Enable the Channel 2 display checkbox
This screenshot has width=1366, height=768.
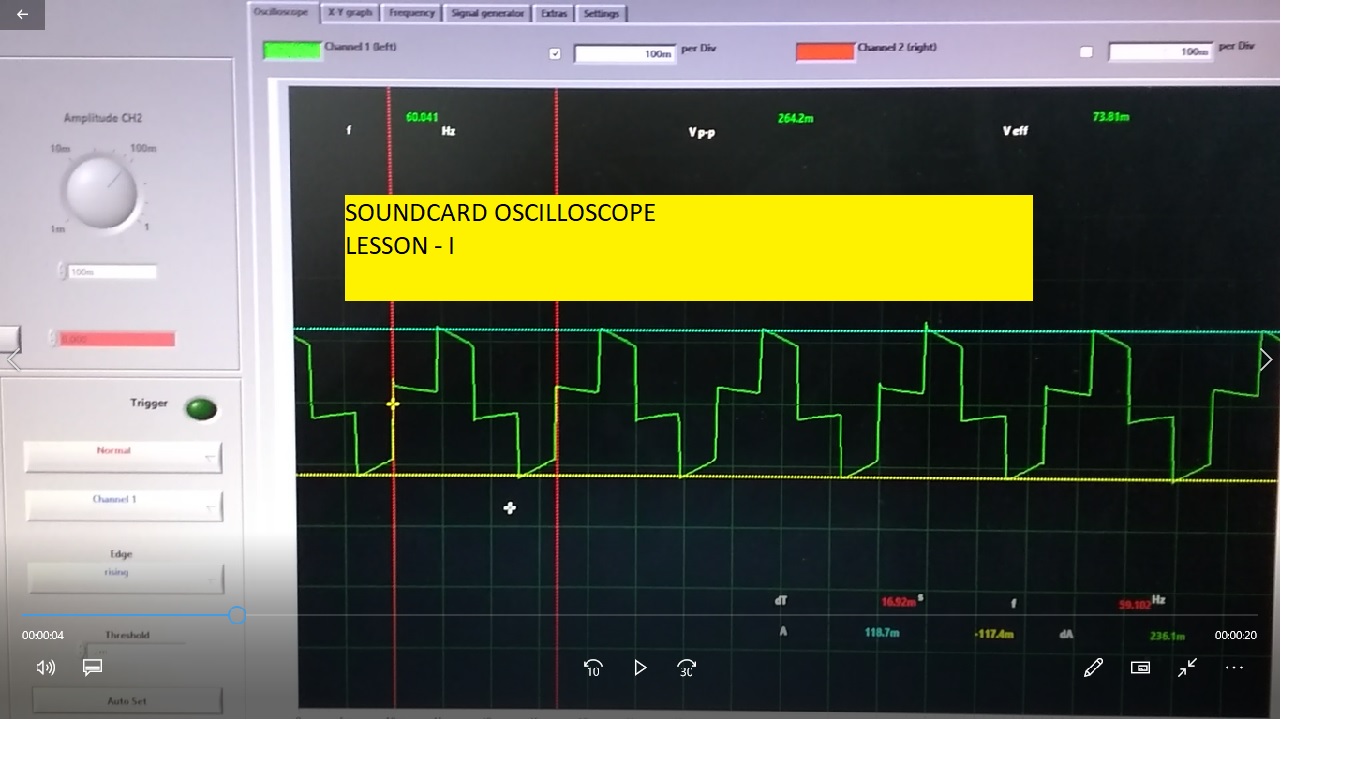(x=1086, y=50)
